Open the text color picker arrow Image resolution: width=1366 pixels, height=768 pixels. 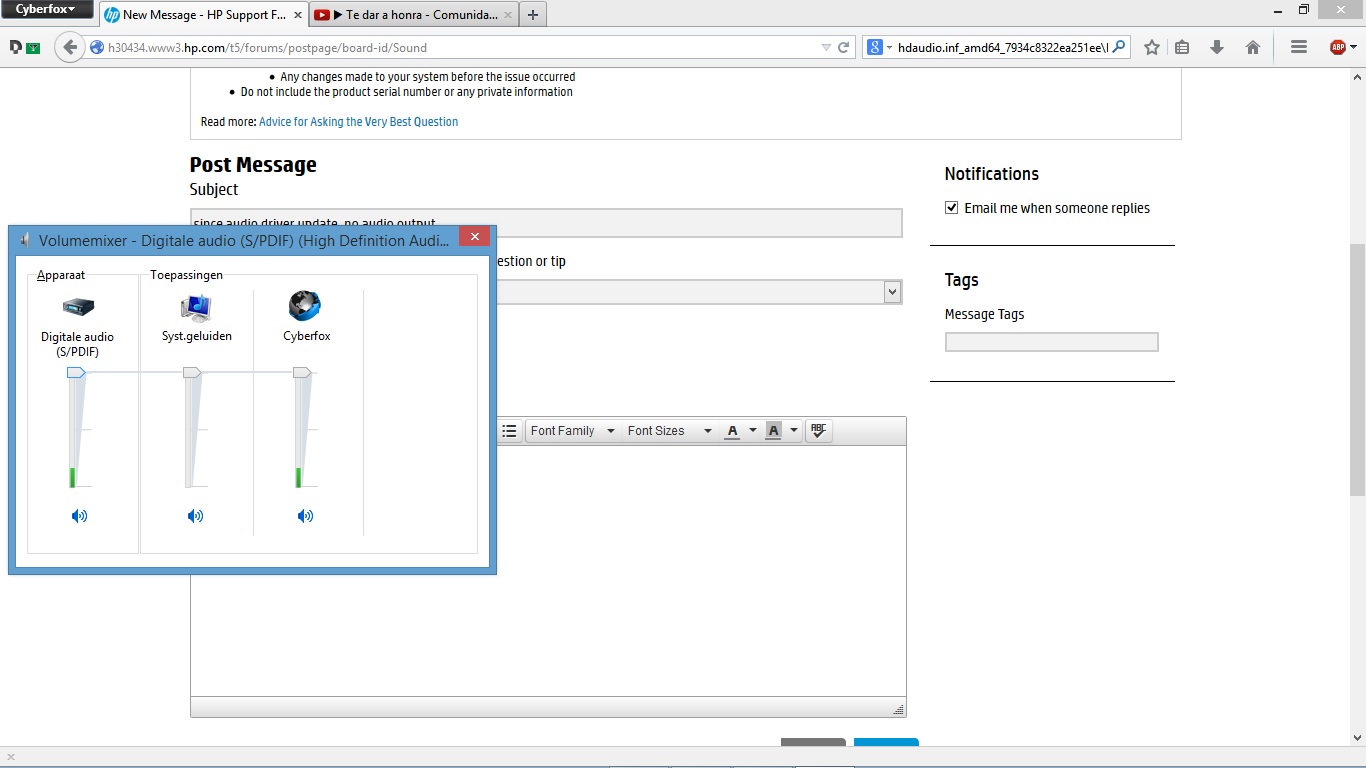[x=753, y=431]
